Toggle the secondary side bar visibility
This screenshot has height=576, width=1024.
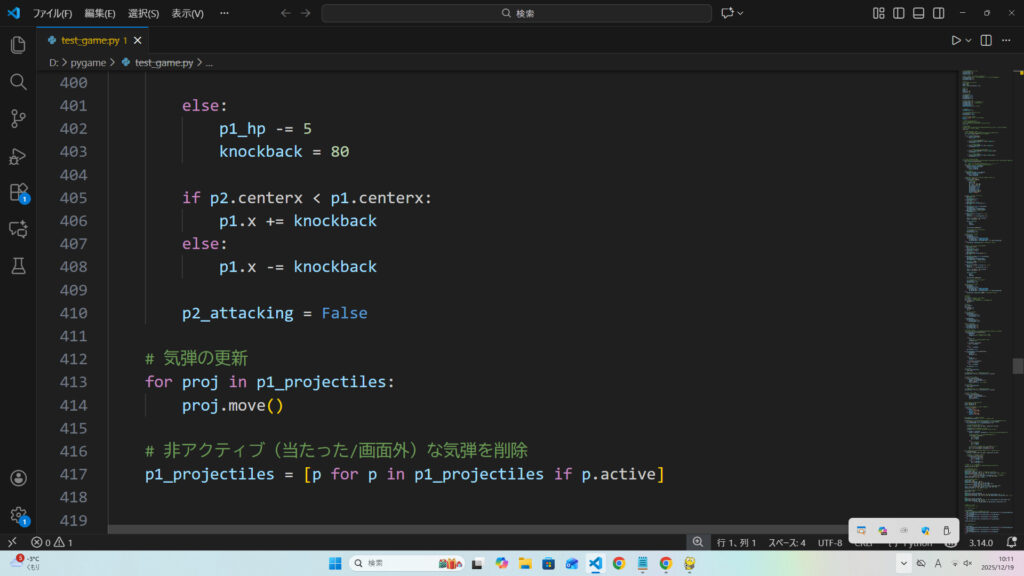coord(939,13)
